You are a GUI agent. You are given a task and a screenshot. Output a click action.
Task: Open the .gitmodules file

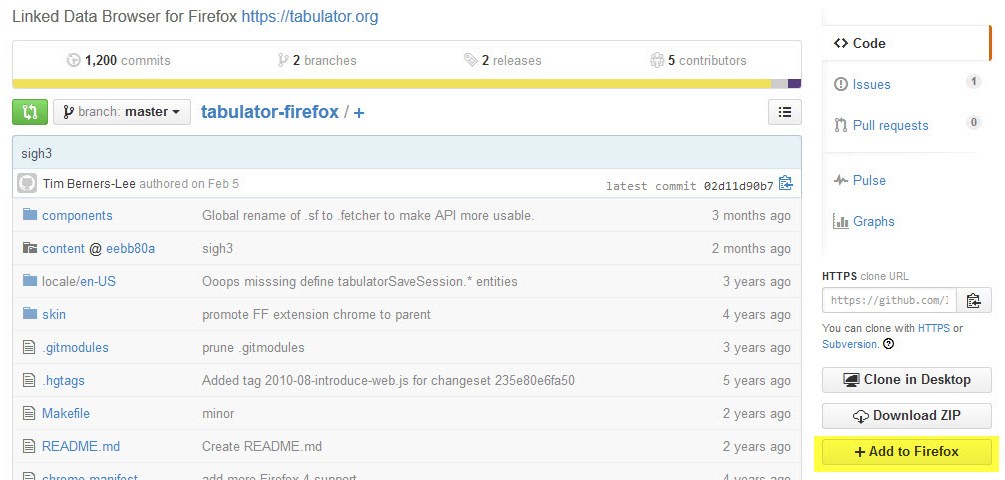(x=75, y=347)
